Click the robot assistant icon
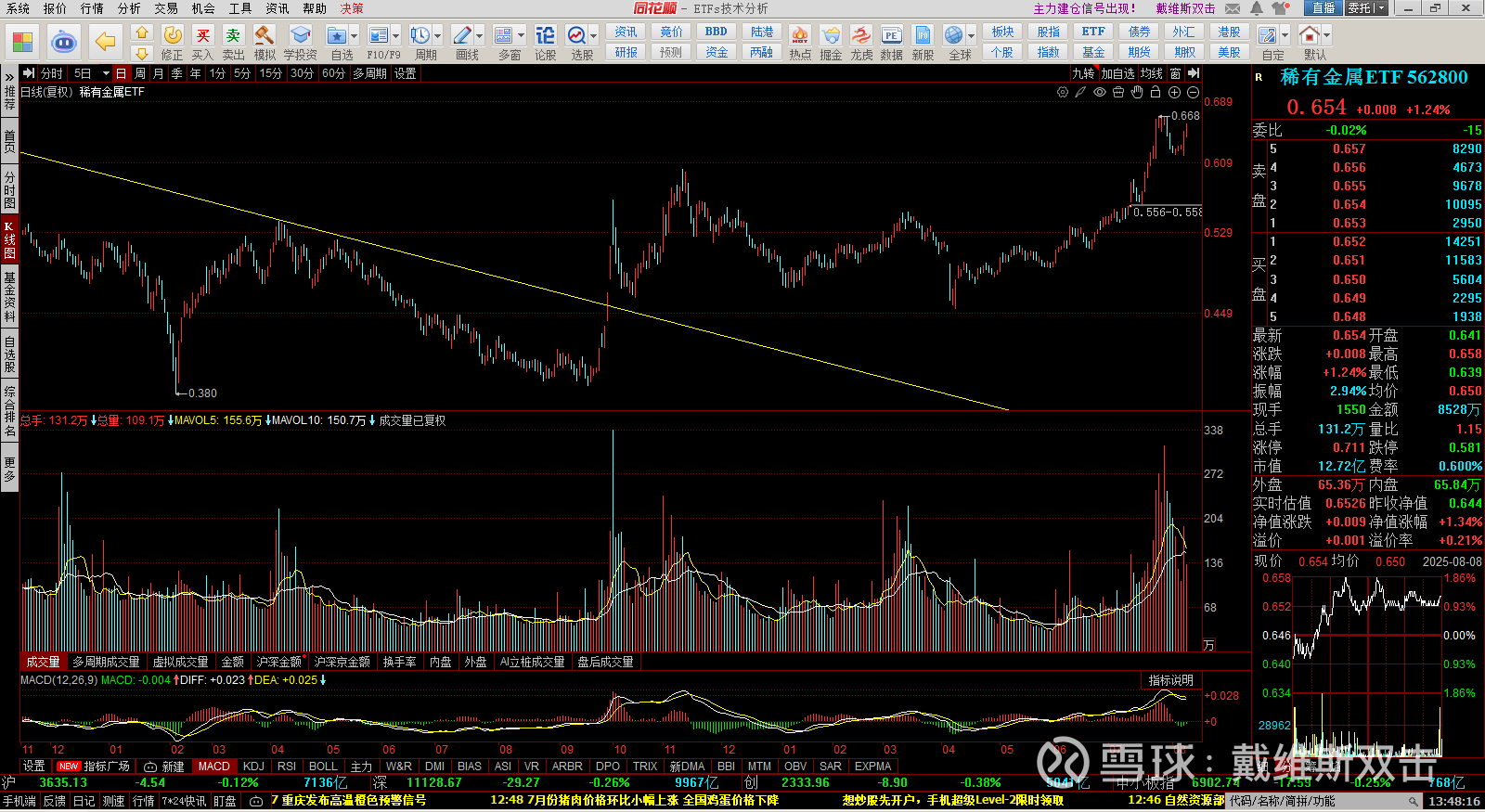1485x812 pixels. tap(63, 42)
